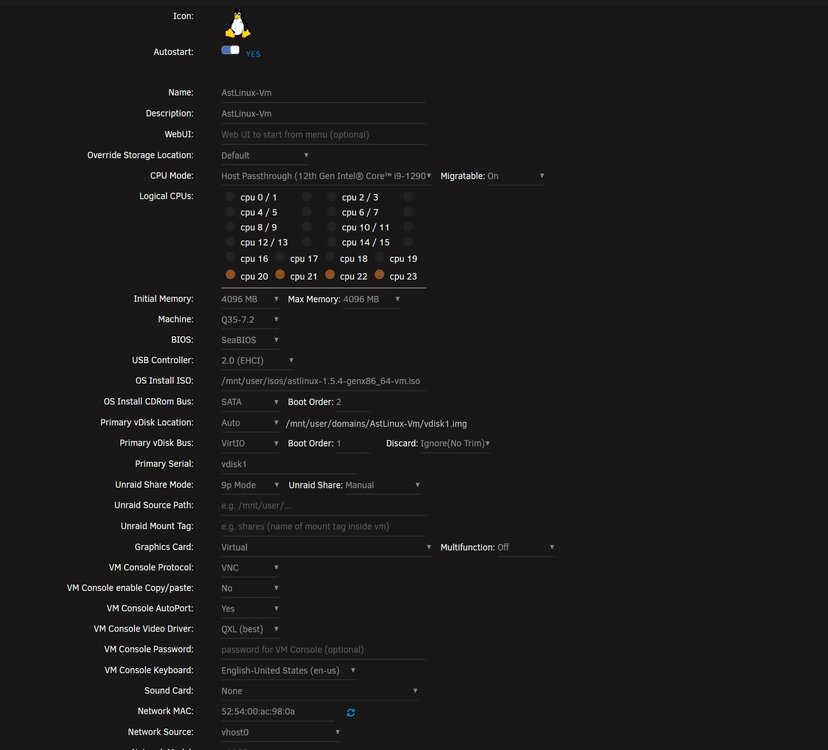Open the Unraid Share Manual dropdown

[x=382, y=485]
